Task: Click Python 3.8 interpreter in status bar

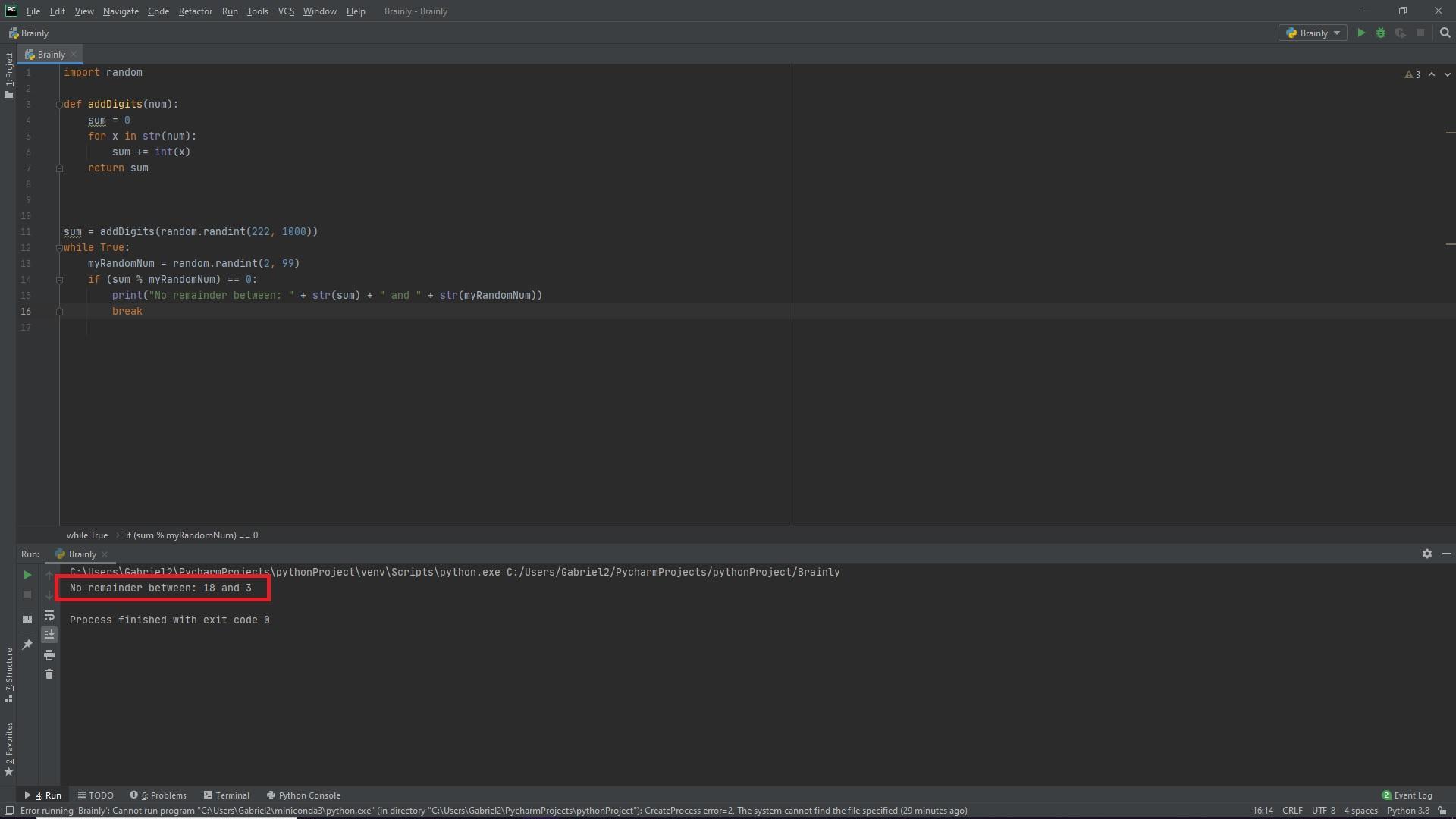Action: coord(1407,811)
